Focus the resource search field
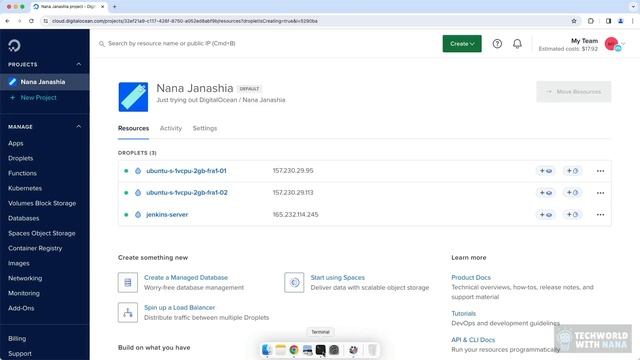Image resolution: width=640 pixels, height=360 pixels. (x=171, y=44)
